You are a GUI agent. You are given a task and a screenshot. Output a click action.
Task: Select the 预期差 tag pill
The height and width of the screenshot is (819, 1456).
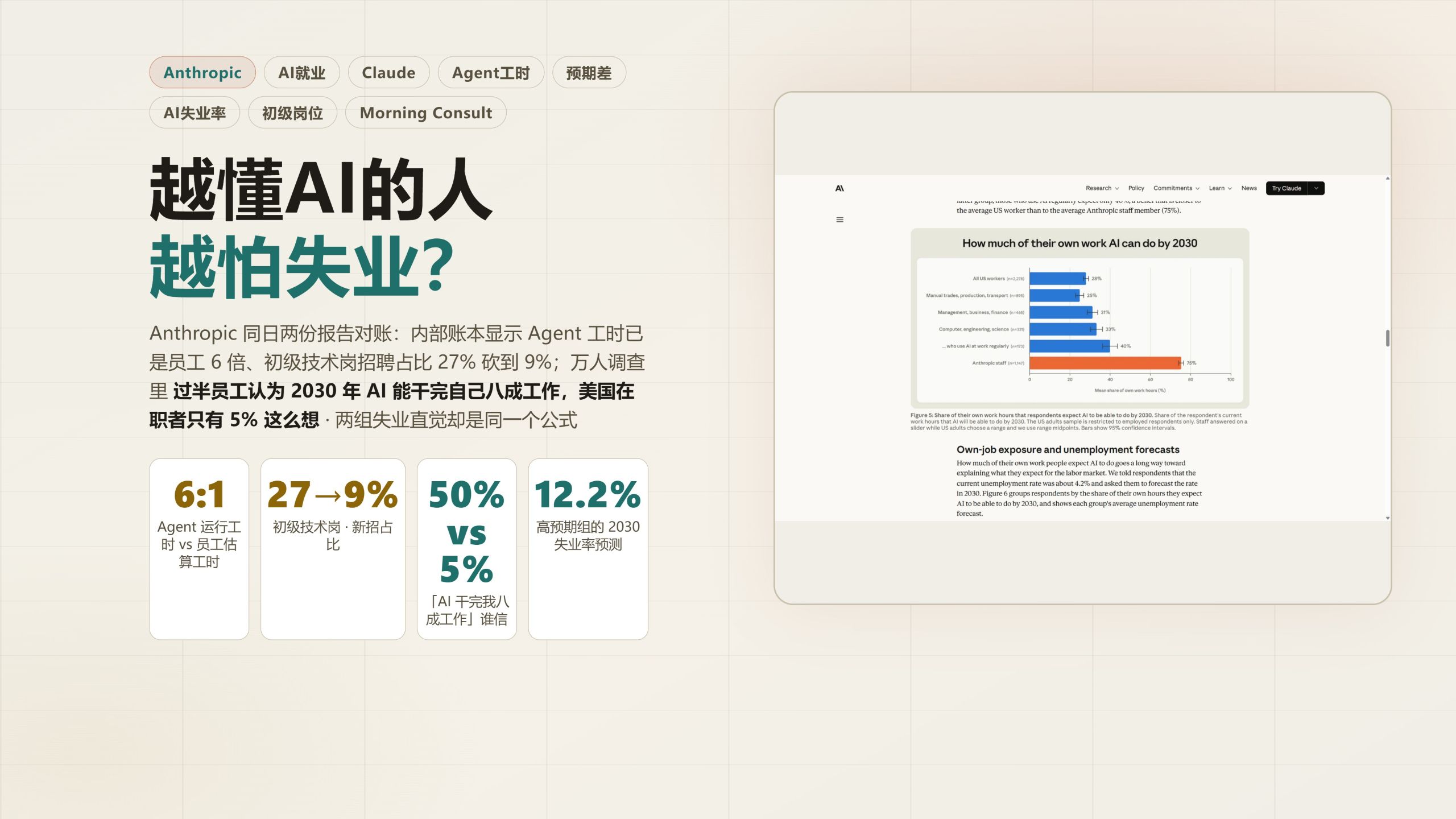tap(589, 72)
